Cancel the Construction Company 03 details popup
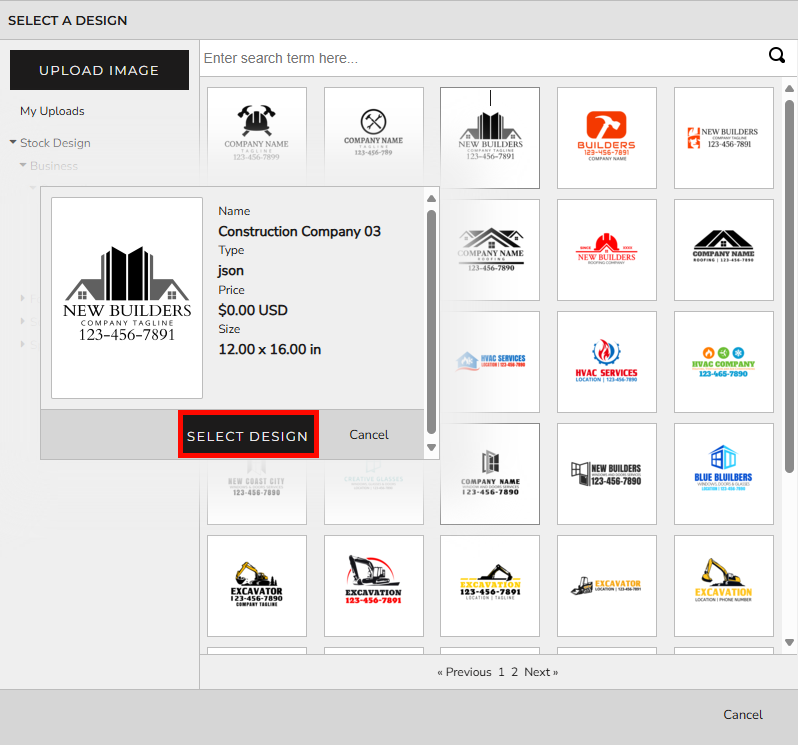 coord(368,435)
